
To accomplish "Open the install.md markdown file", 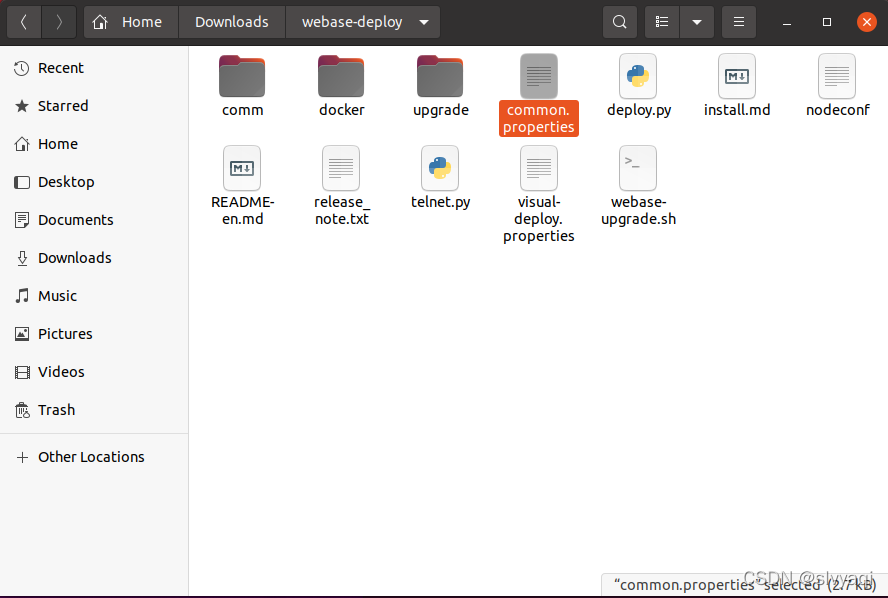I will pos(737,85).
